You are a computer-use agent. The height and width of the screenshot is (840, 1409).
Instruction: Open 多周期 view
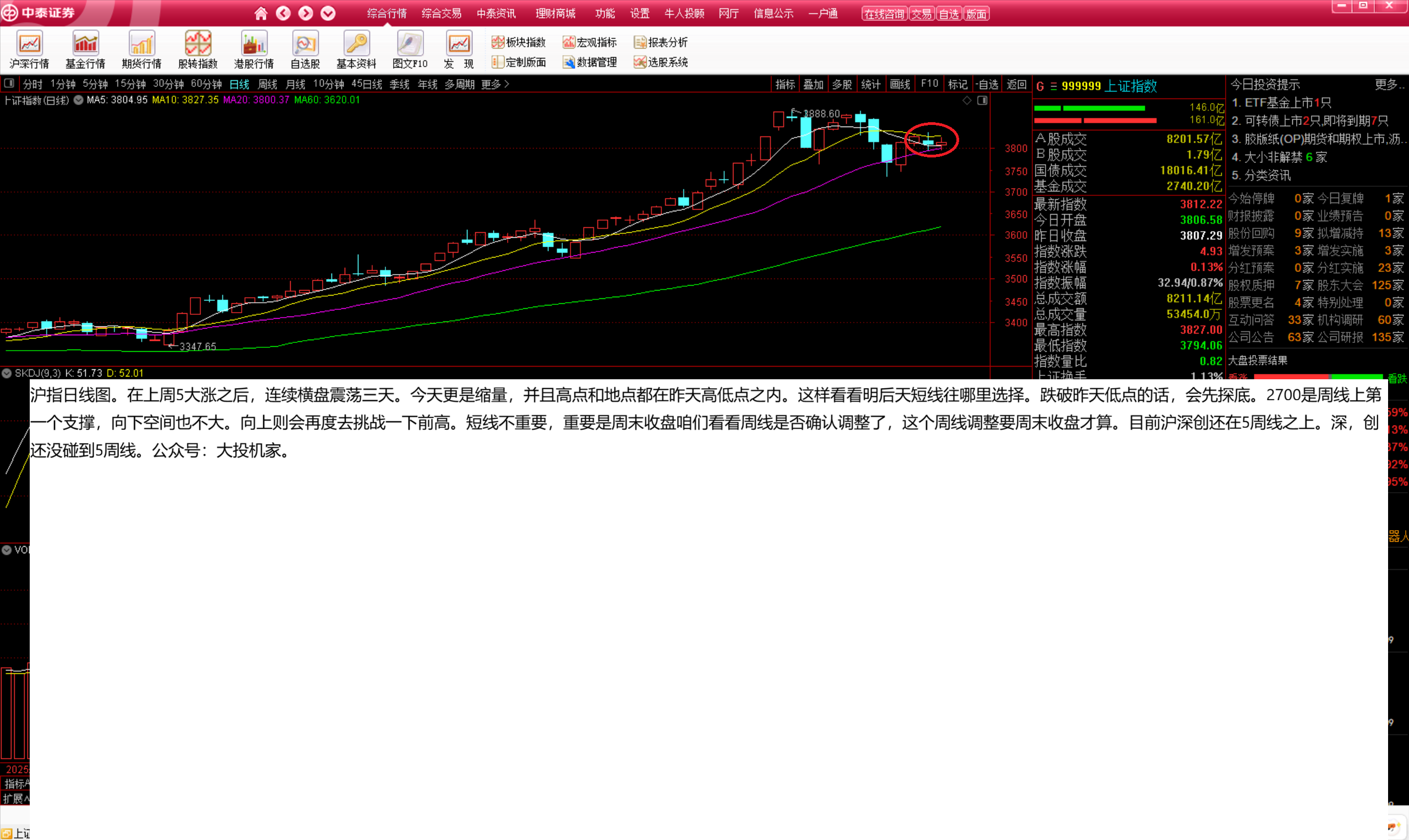point(459,84)
